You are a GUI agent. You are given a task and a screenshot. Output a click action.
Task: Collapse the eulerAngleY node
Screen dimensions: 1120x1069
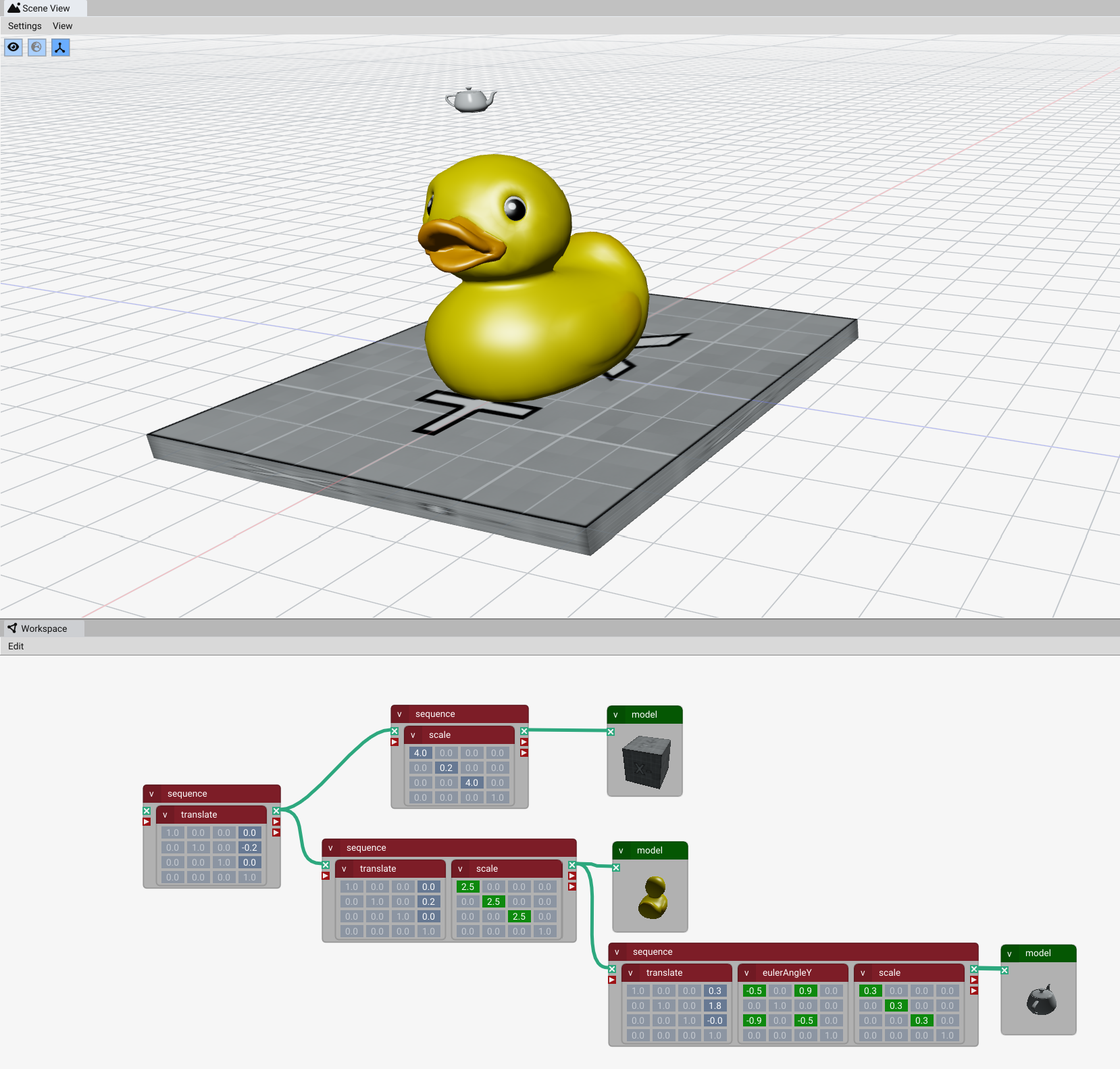coord(746,973)
